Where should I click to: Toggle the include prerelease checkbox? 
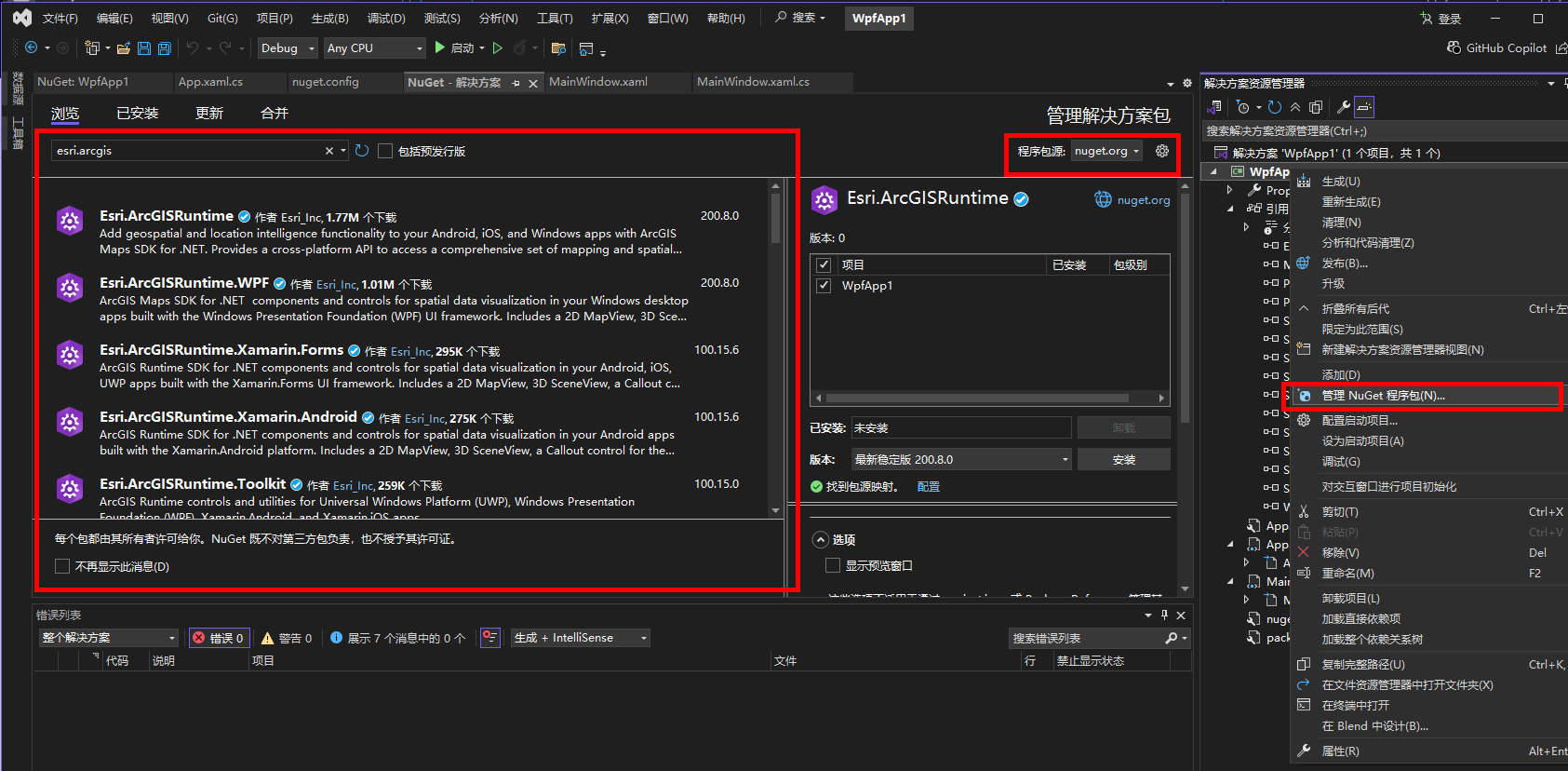click(x=385, y=151)
